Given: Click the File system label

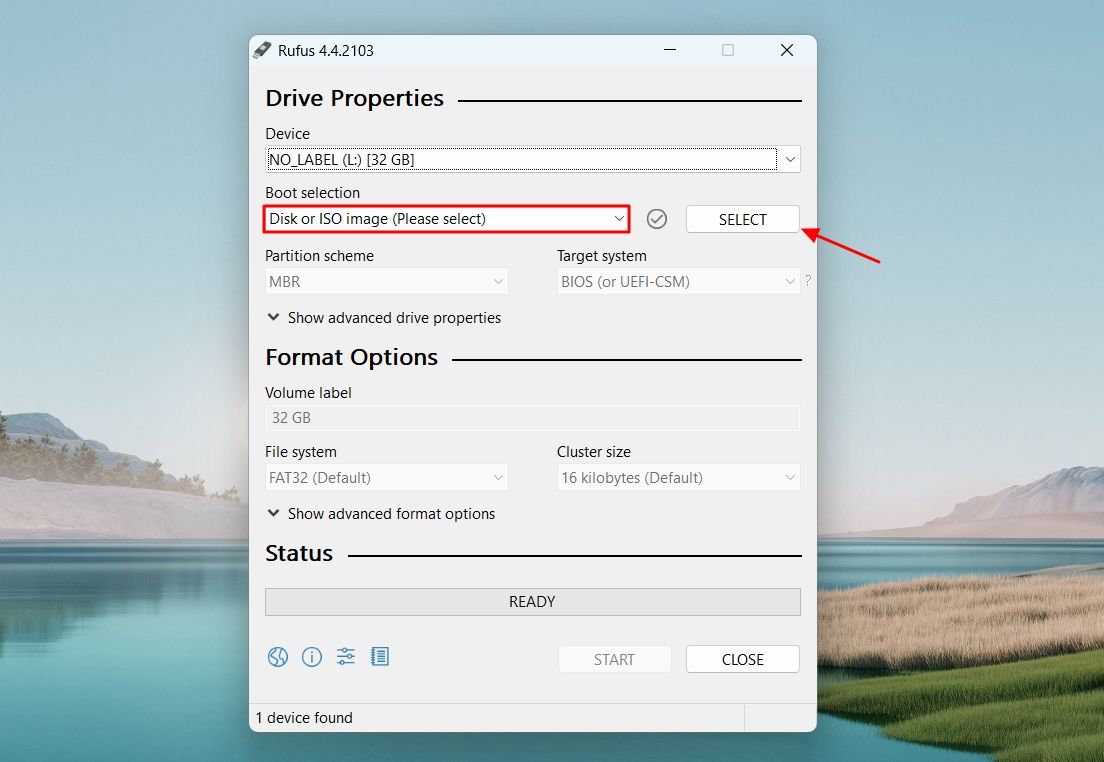Looking at the screenshot, I should click(301, 451).
